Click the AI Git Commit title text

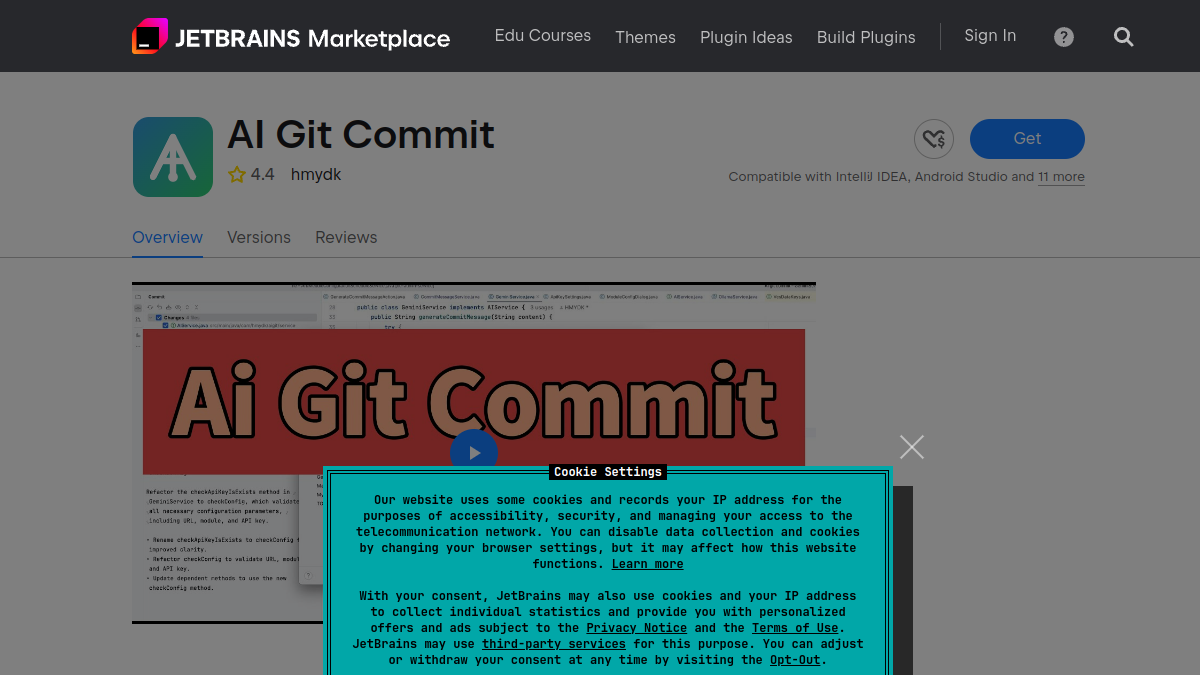pyautogui.click(x=361, y=134)
